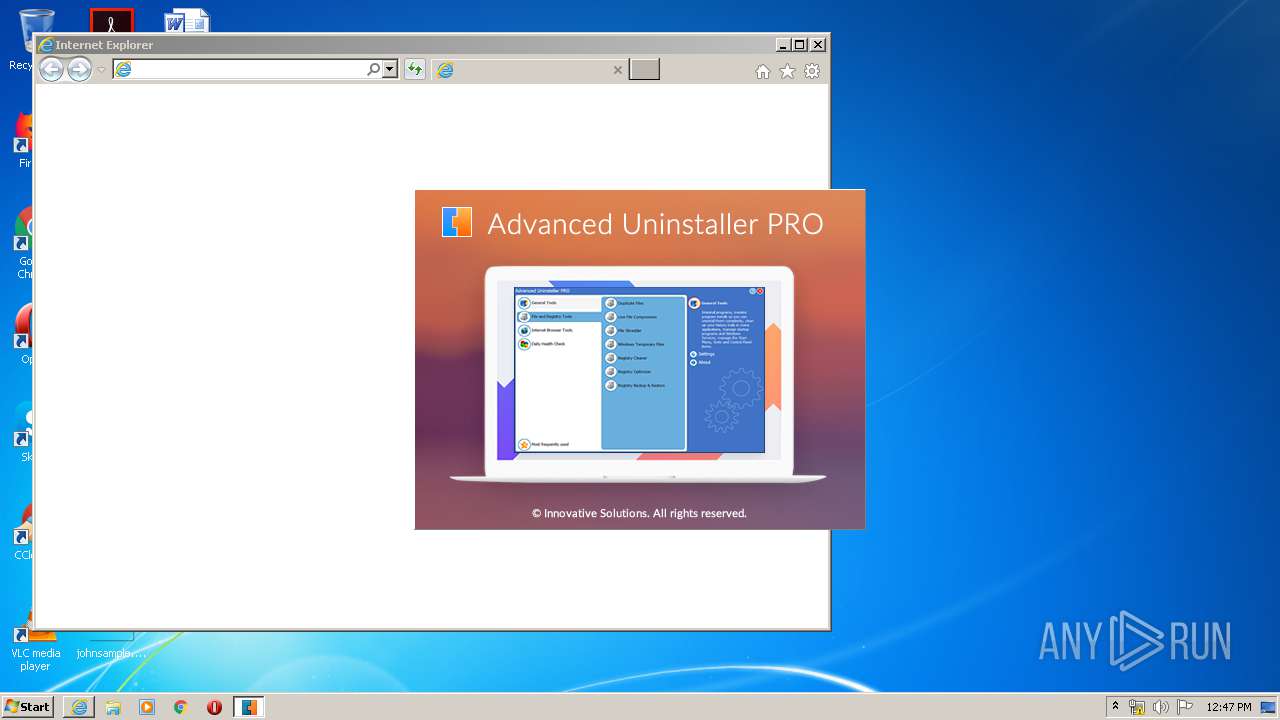Screen dimensions: 1280x720
Task: Open Windows Explorer from the taskbar
Action: point(113,707)
